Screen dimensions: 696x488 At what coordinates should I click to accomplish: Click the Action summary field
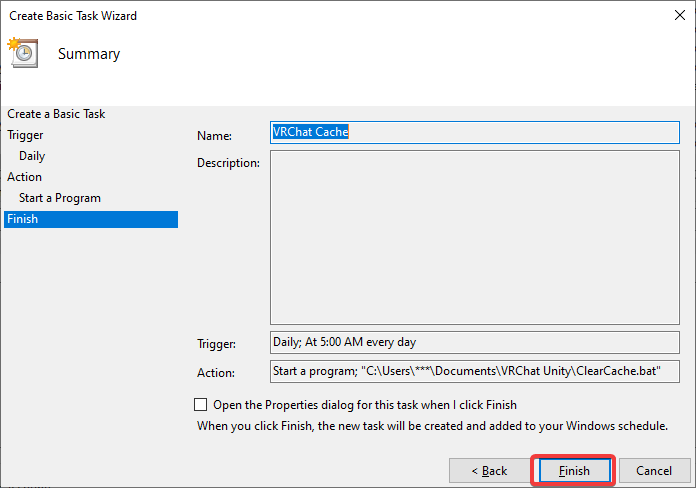click(474, 372)
